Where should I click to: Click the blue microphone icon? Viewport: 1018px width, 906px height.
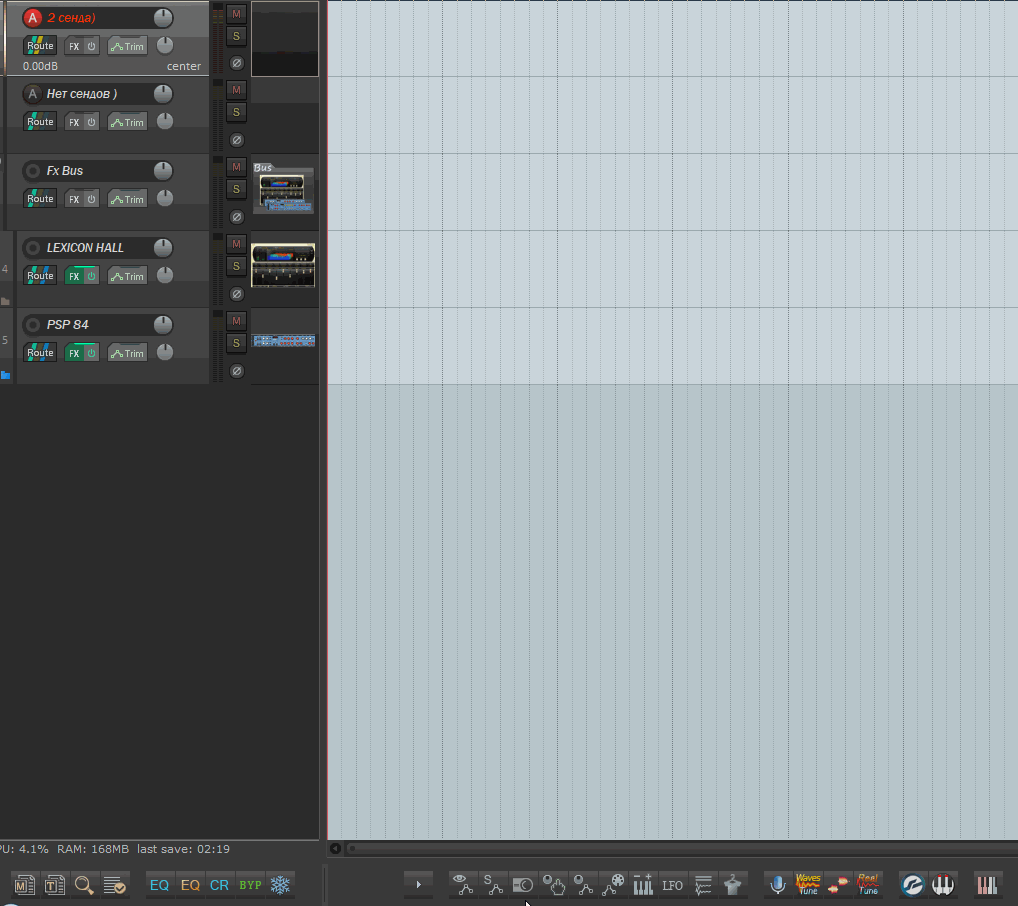point(778,885)
